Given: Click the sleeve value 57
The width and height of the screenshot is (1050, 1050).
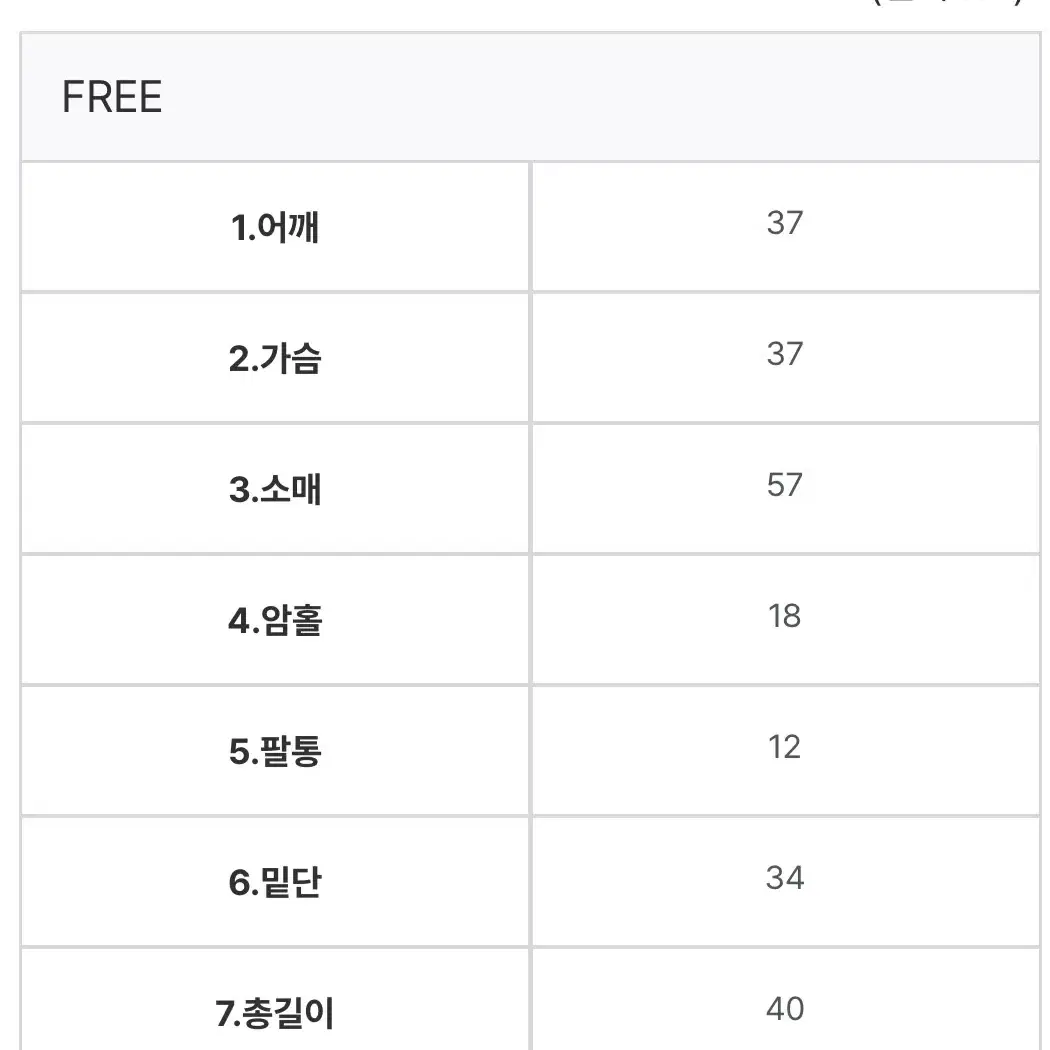Looking at the screenshot, I should (x=785, y=485).
